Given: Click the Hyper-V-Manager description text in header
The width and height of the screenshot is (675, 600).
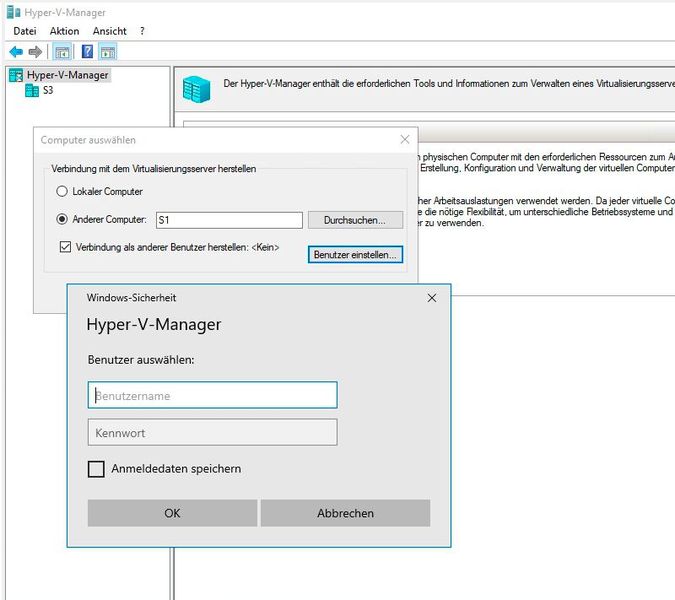Looking at the screenshot, I should [449, 84].
